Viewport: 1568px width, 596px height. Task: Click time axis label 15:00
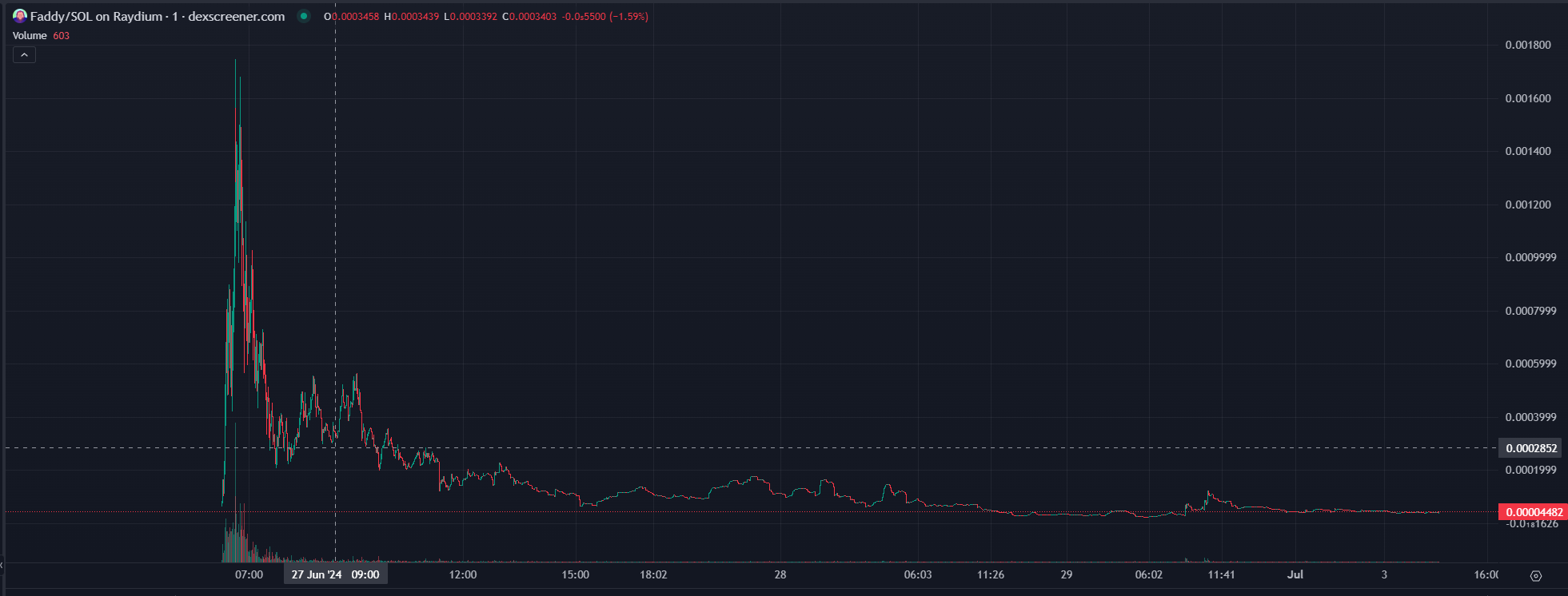click(576, 574)
